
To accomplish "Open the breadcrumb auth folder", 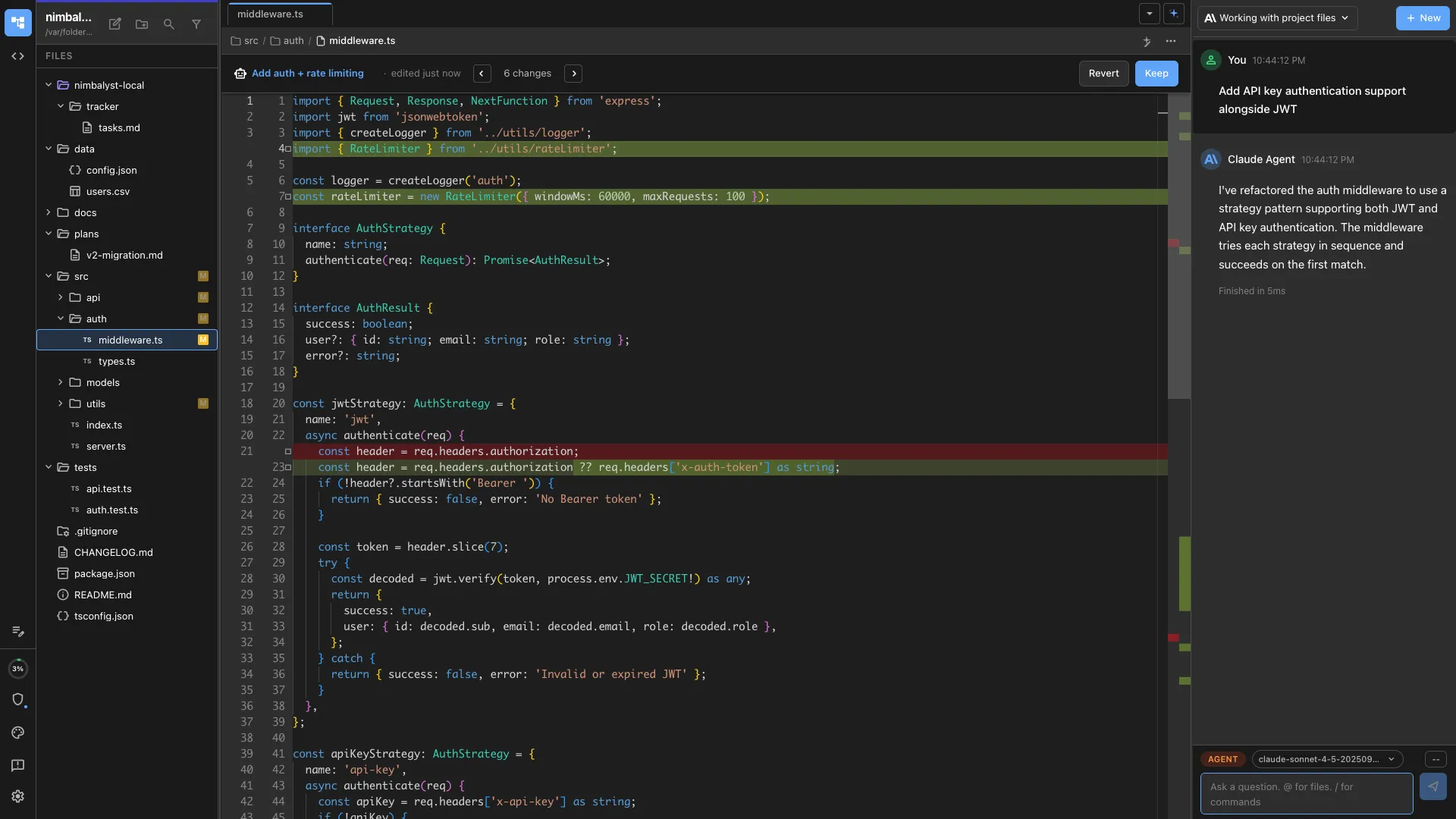I will (291, 41).
